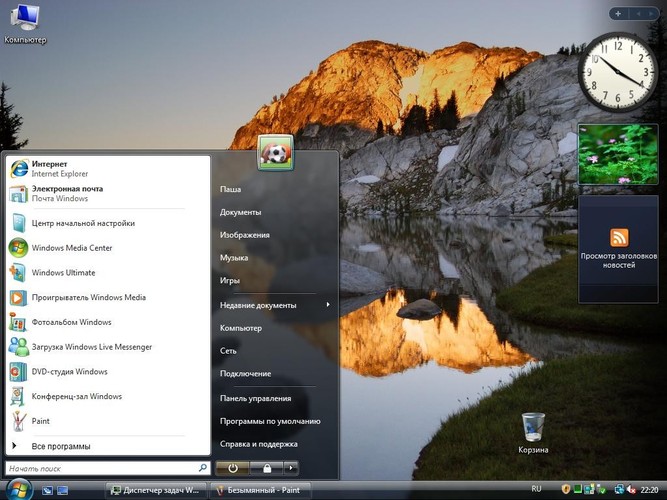667x500 pixels.
Task: Click the lock button in the Start menu
Action: pos(267,467)
